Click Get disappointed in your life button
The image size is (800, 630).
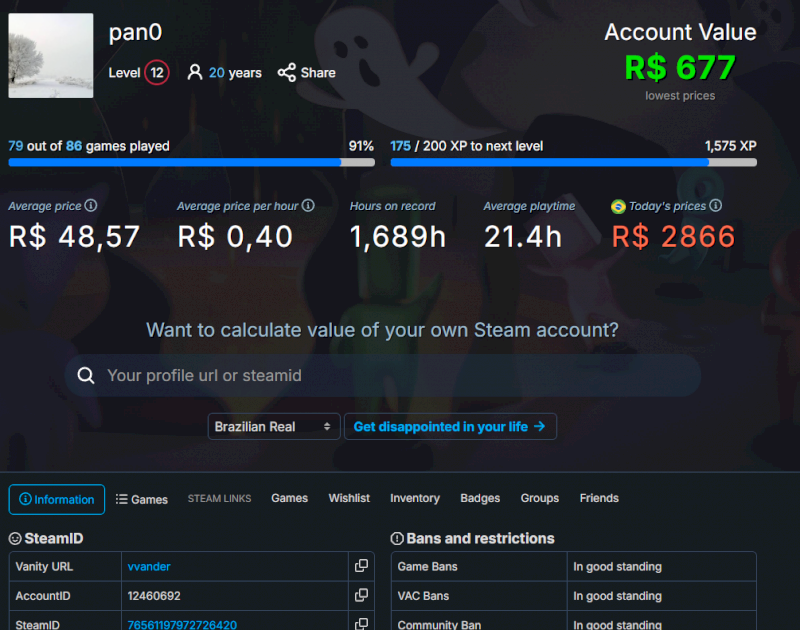pyautogui.click(x=450, y=426)
